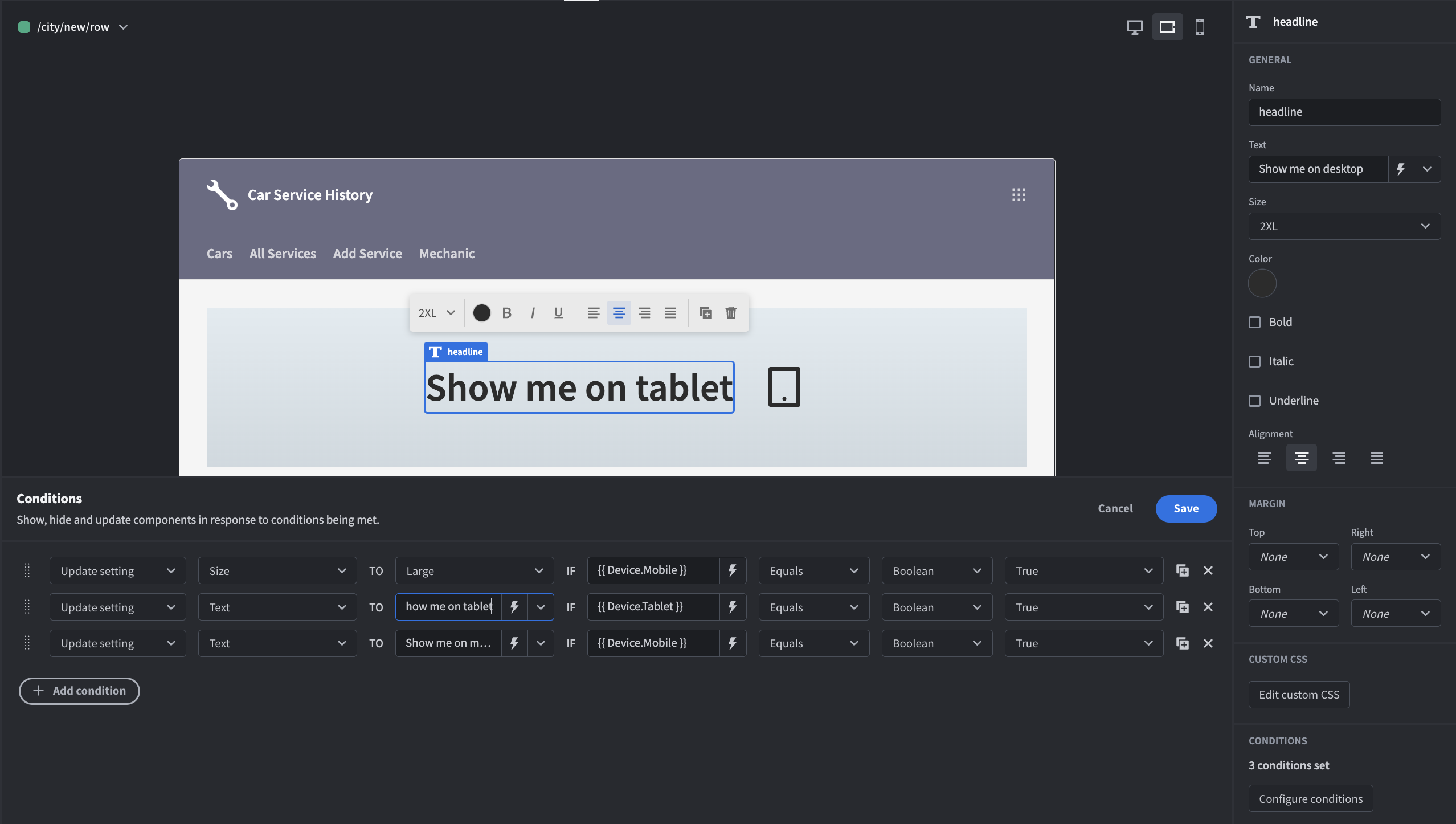Select tablet preview mode icon
The height and width of the screenshot is (824, 1456).
[x=1167, y=27]
